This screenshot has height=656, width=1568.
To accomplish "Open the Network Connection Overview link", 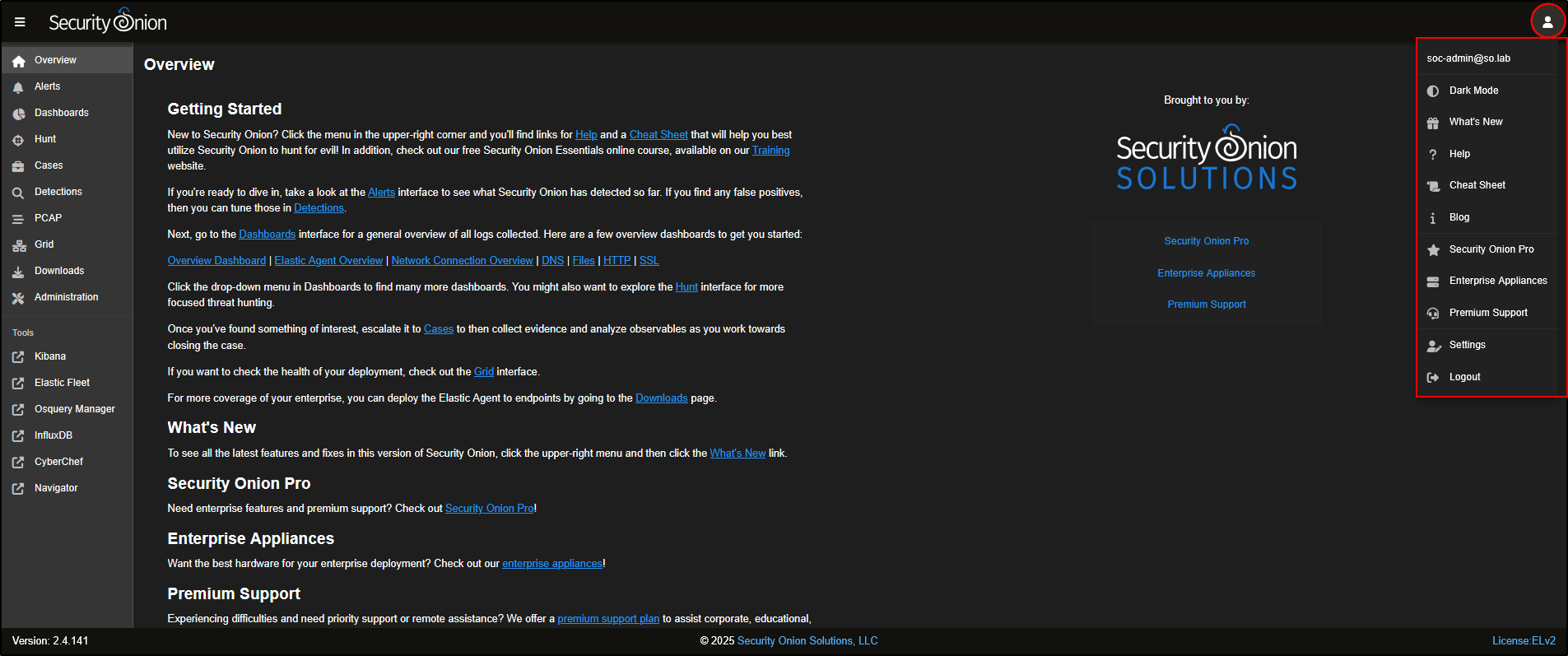I will [x=462, y=261].
